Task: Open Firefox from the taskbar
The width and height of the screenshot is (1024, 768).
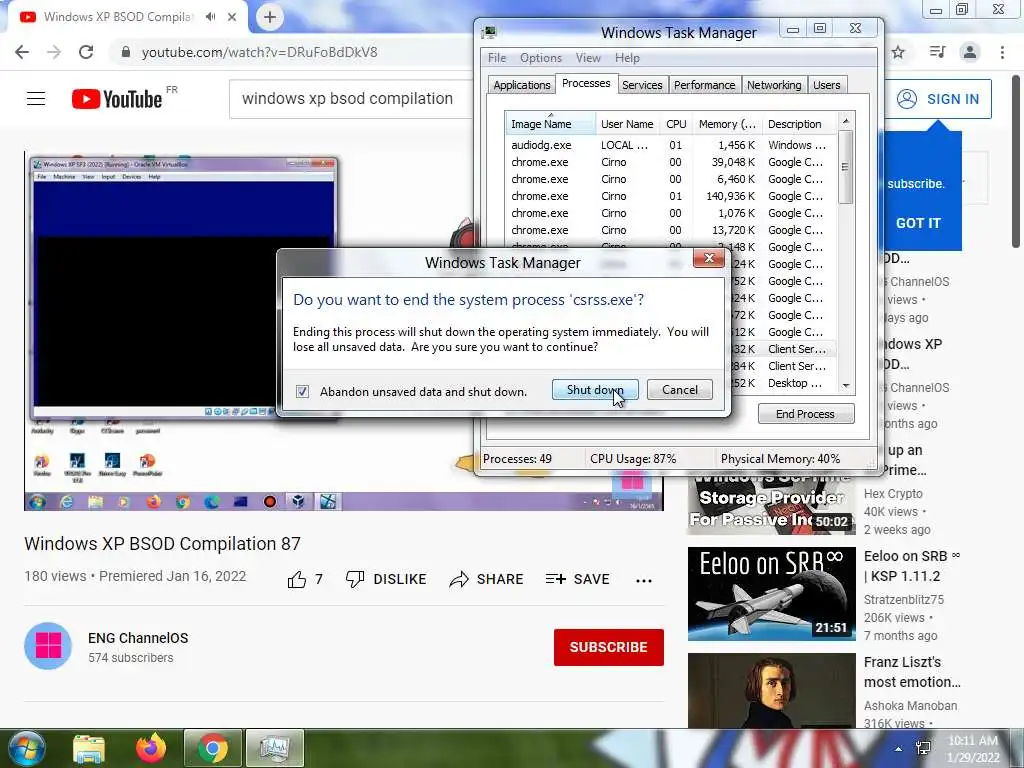Action: (151, 748)
